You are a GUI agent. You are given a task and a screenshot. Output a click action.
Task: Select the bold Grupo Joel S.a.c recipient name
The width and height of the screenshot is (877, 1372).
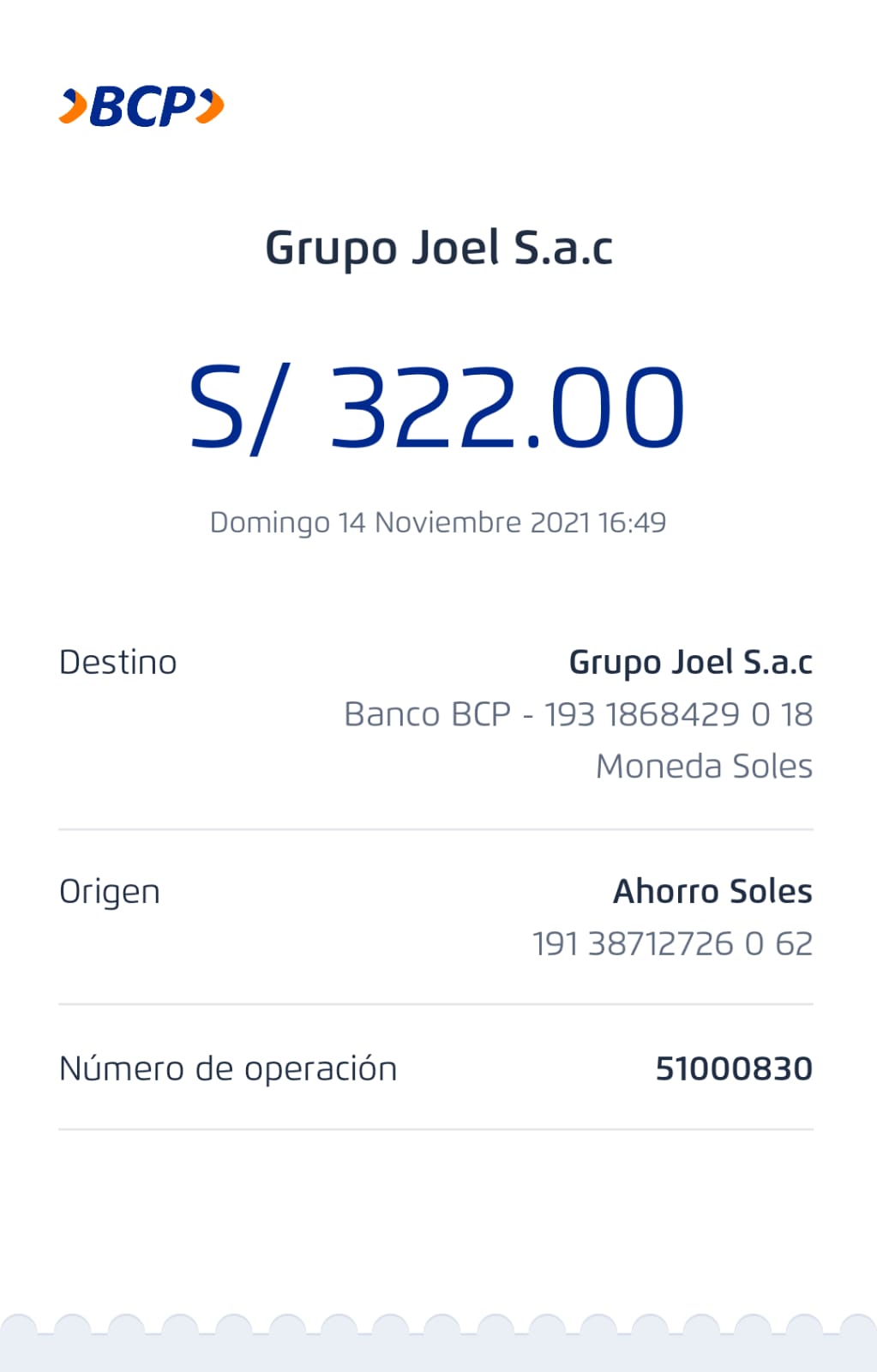(x=690, y=663)
